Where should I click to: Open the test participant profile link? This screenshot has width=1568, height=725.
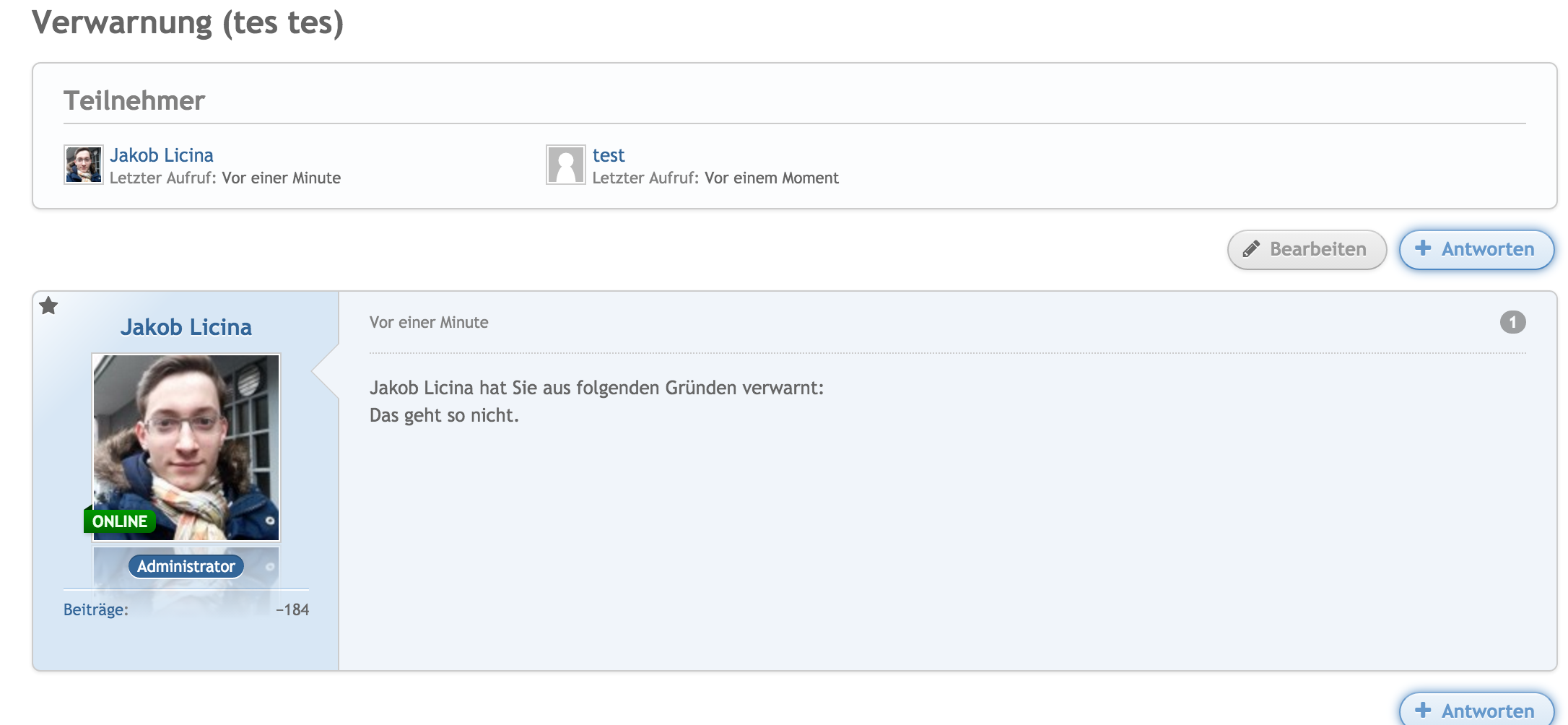[609, 155]
